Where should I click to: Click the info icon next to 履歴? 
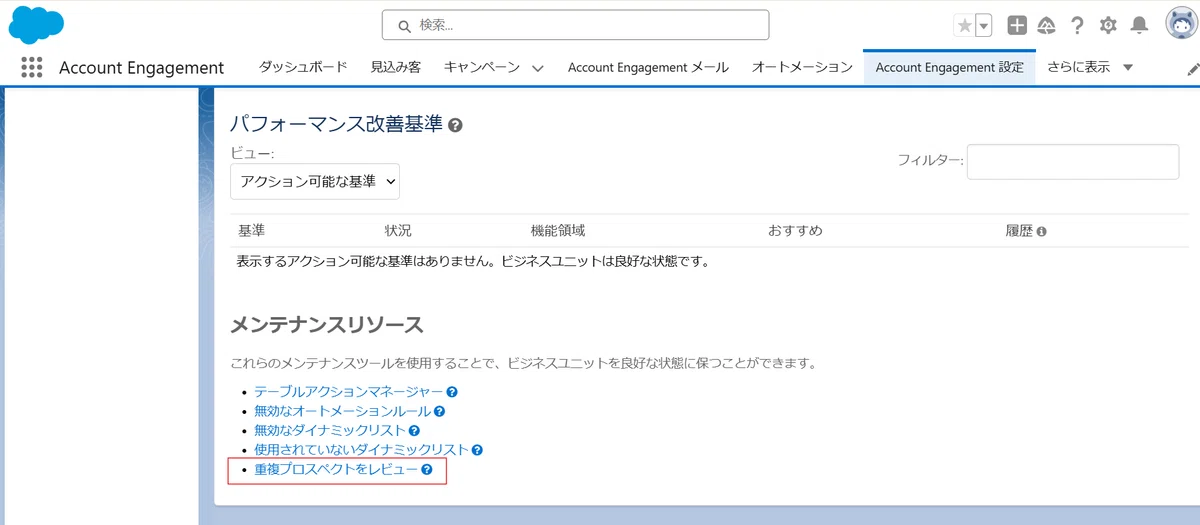point(1041,232)
